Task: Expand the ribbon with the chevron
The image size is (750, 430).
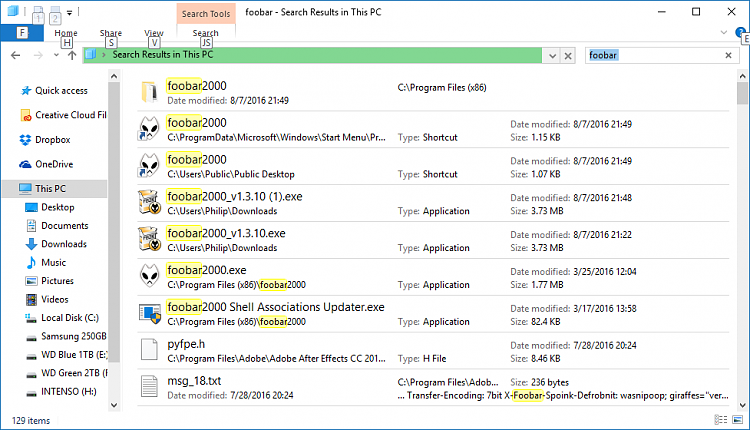Action: point(724,33)
